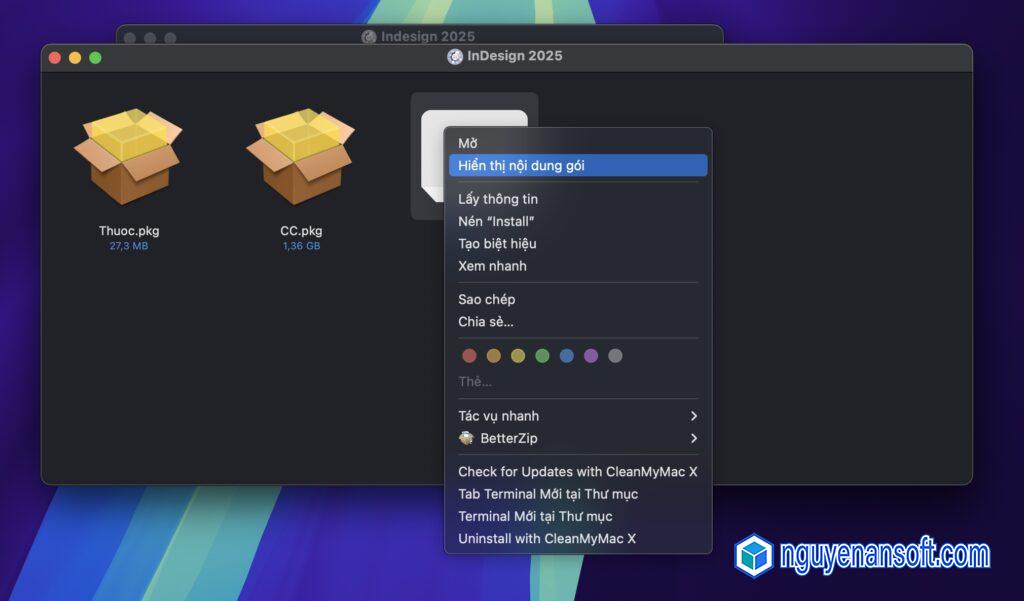This screenshot has height=601, width=1024.
Task: Choose Nén "Install" to compress
Action: 496,221
